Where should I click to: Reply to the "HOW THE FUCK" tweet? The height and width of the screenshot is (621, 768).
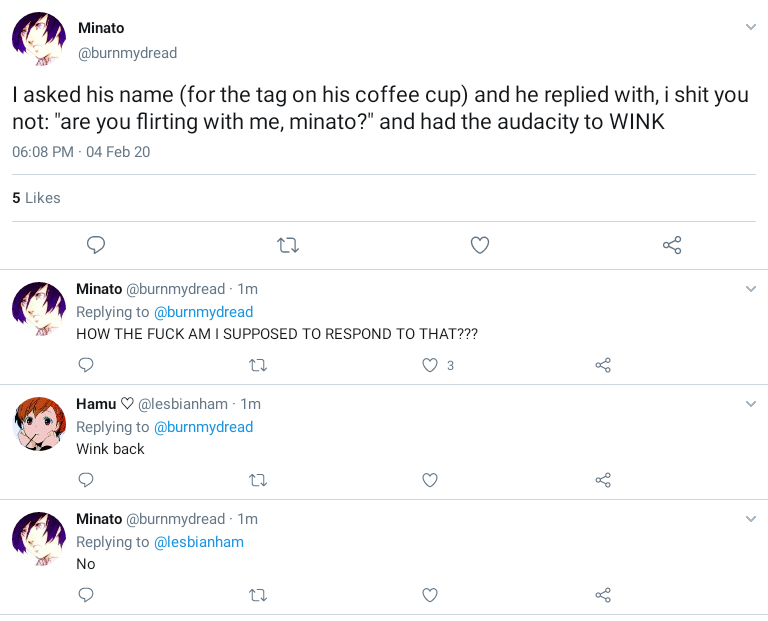tap(86, 365)
